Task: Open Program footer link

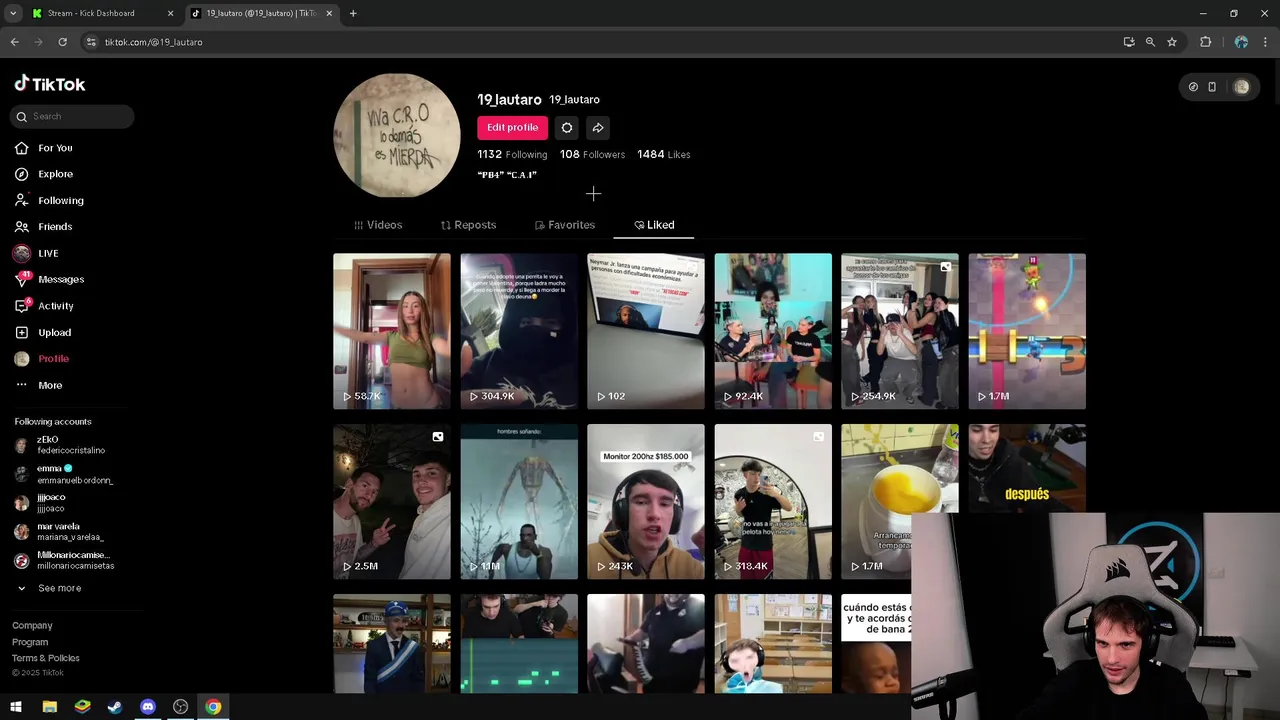Action: click(30, 642)
